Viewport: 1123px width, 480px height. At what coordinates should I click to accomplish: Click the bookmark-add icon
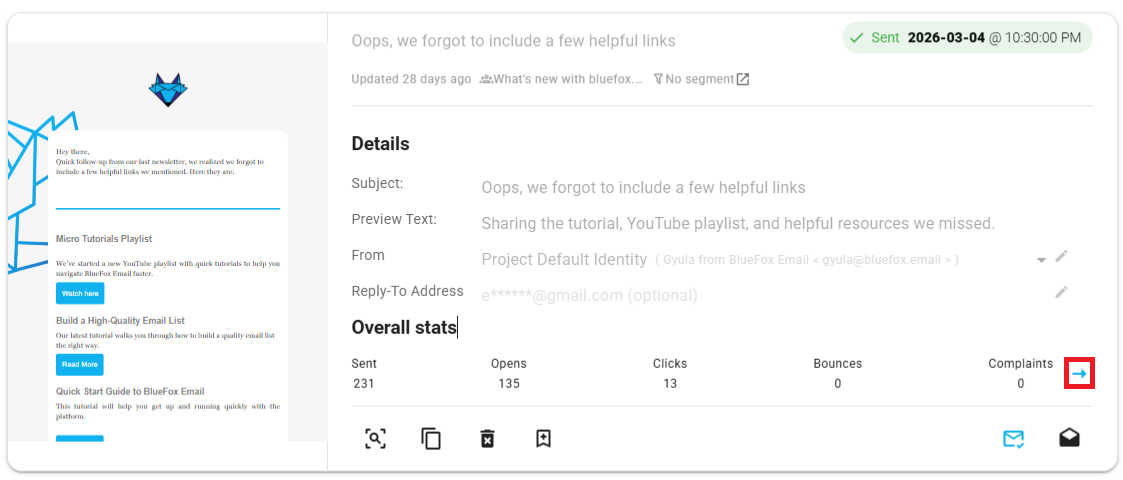click(x=543, y=438)
